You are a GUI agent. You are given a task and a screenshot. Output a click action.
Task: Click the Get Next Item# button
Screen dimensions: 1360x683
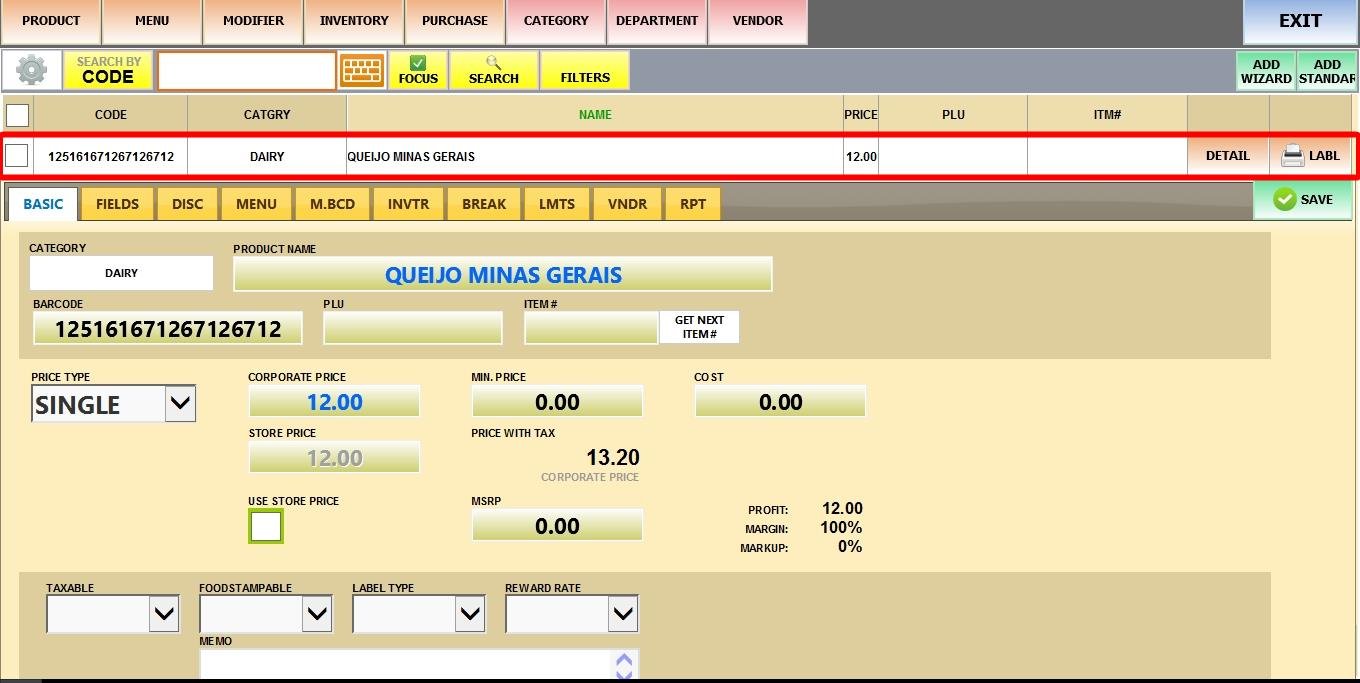pyautogui.click(x=699, y=327)
